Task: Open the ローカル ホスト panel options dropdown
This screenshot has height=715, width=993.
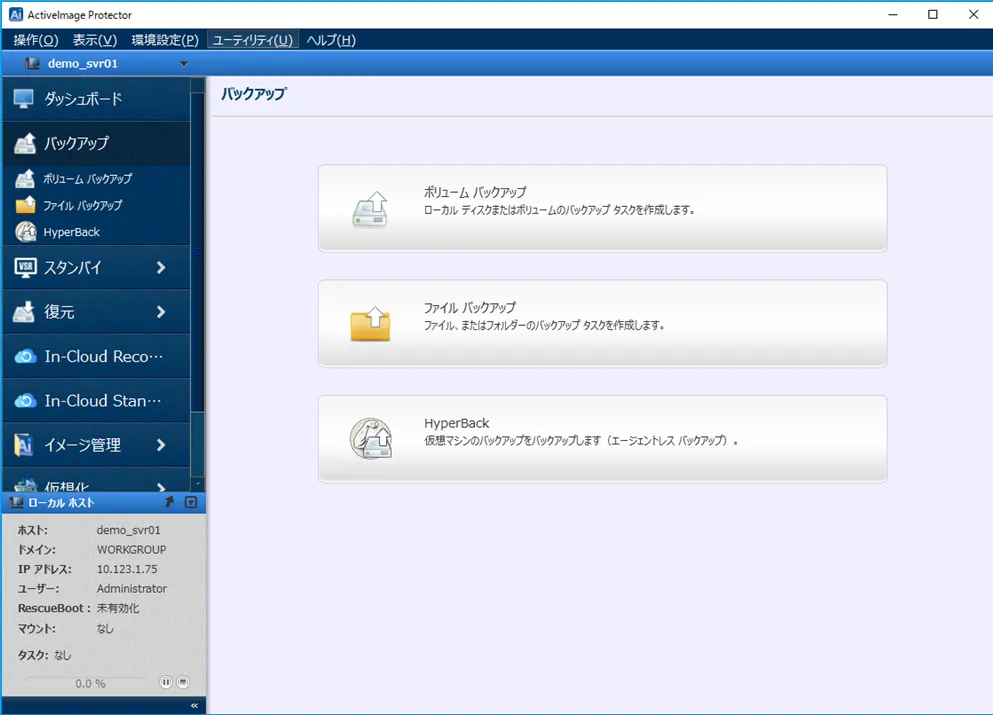Action: (191, 502)
